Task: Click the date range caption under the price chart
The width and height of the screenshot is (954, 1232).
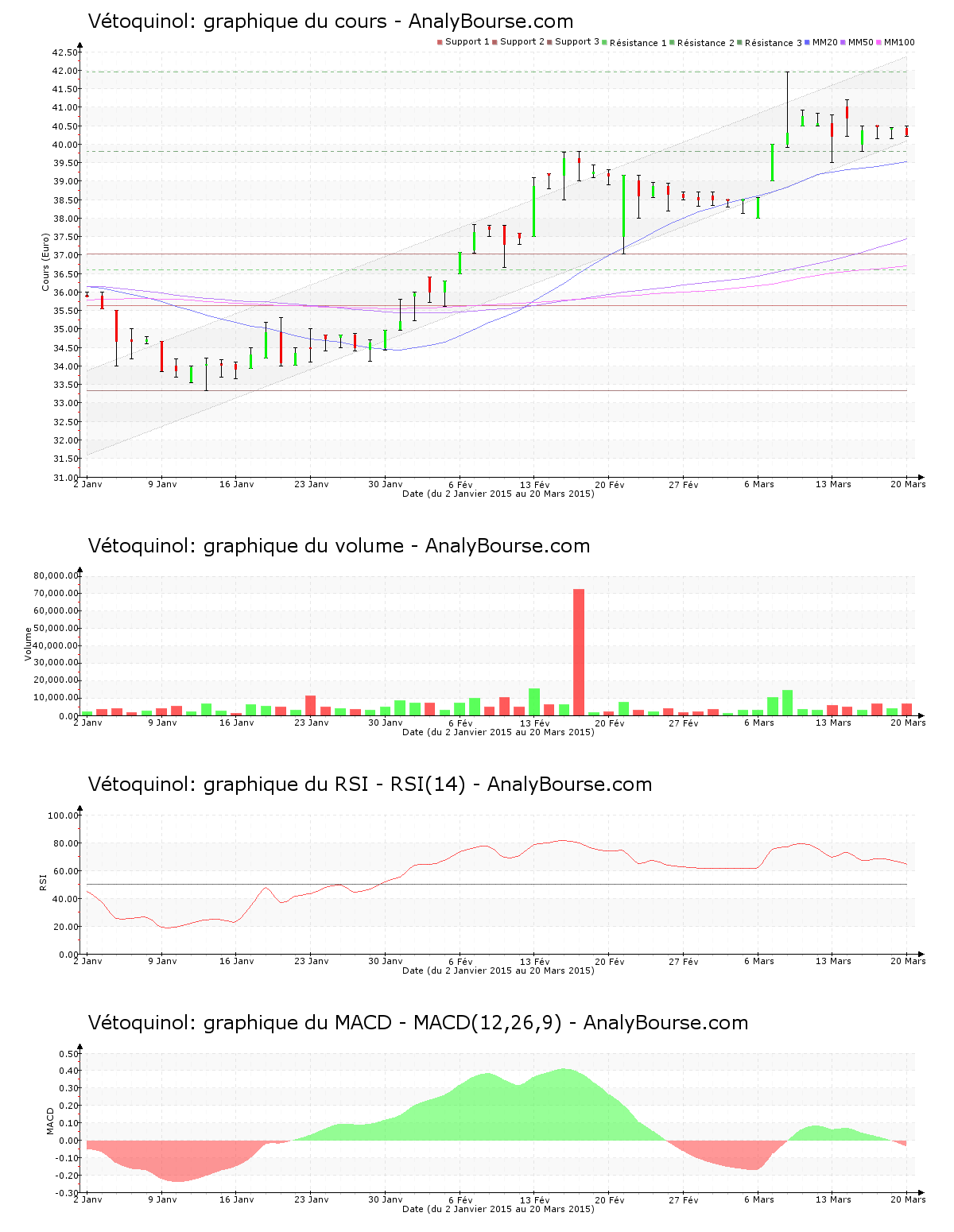Action: click(x=498, y=494)
